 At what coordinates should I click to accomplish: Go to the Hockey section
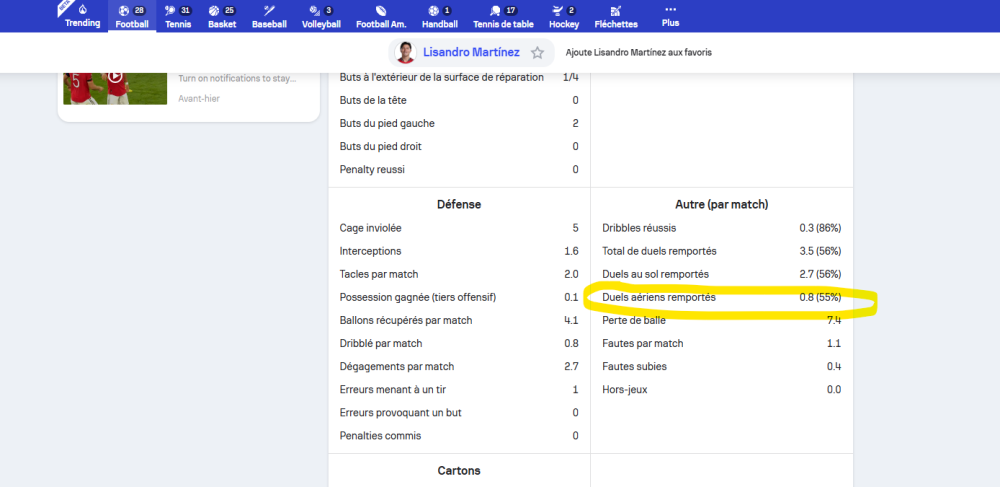[564, 16]
